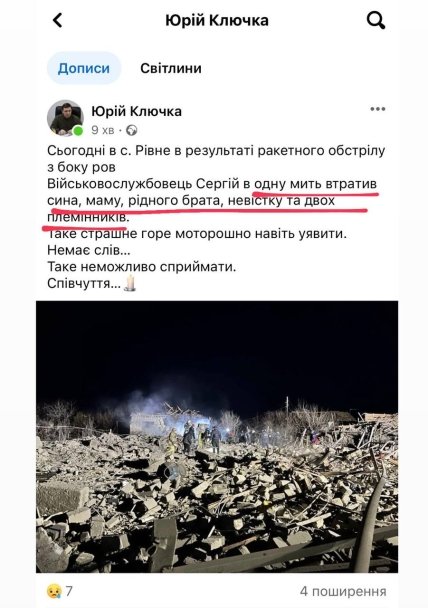Tap the post text starting with Сьогодні
Image resolution: width=428 pixels, height=608 pixels.
pyautogui.click(x=216, y=217)
